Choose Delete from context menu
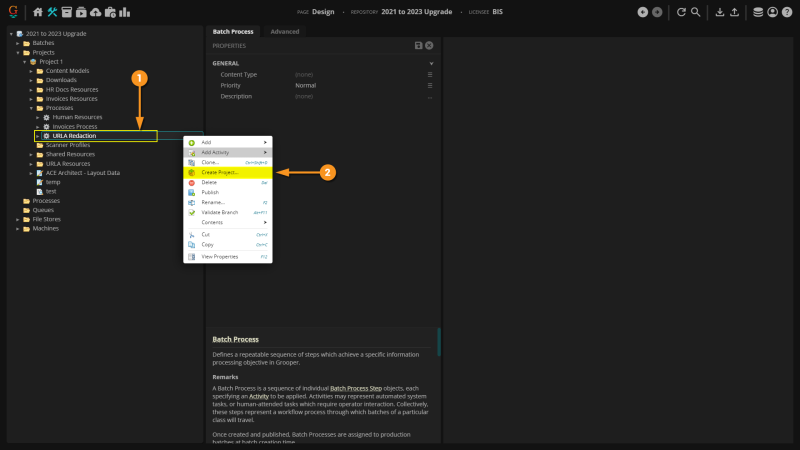This screenshot has height=450, width=800. (228, 182)
